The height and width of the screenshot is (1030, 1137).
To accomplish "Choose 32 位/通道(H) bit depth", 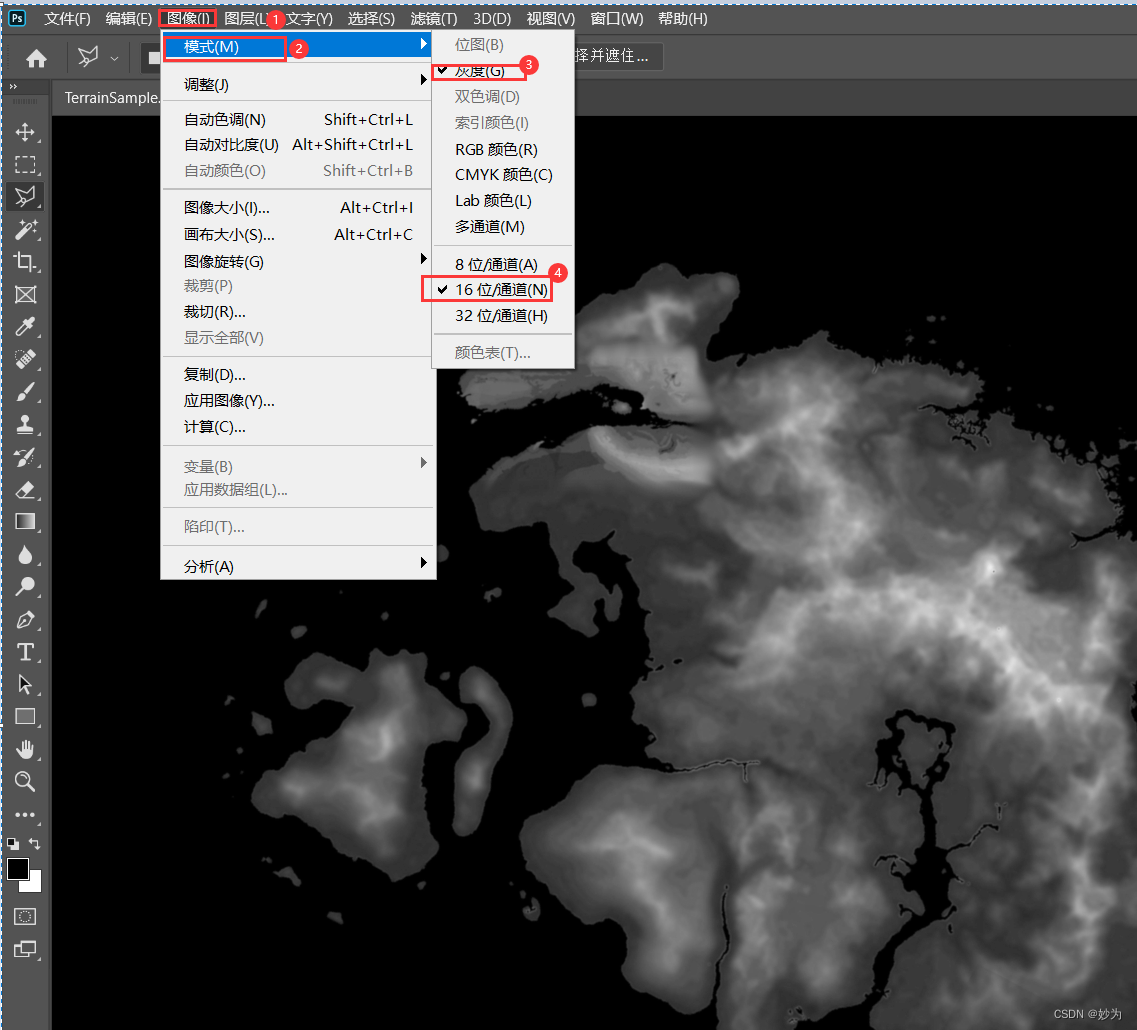I will click(x=501, y=316).
